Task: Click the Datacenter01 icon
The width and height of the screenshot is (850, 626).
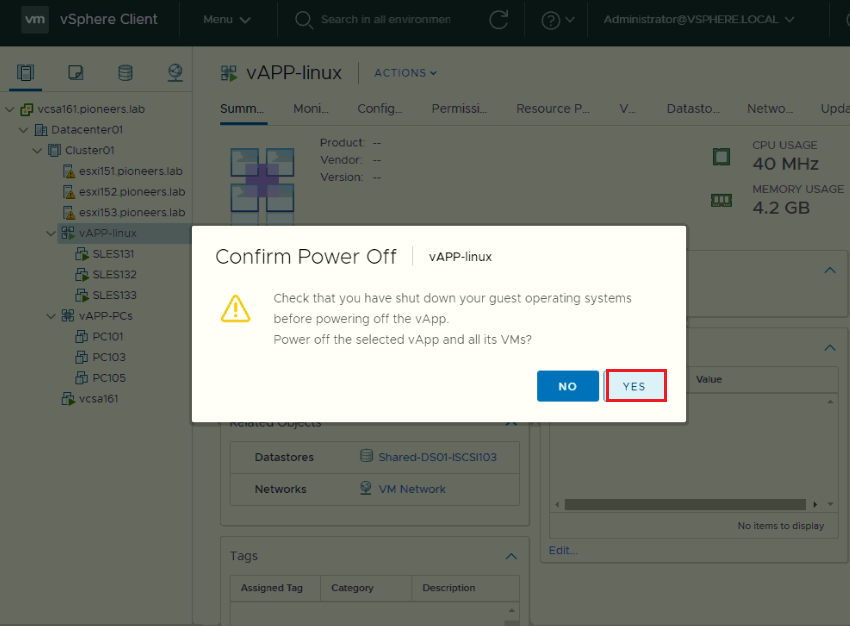Action: [x=41, y=130]
